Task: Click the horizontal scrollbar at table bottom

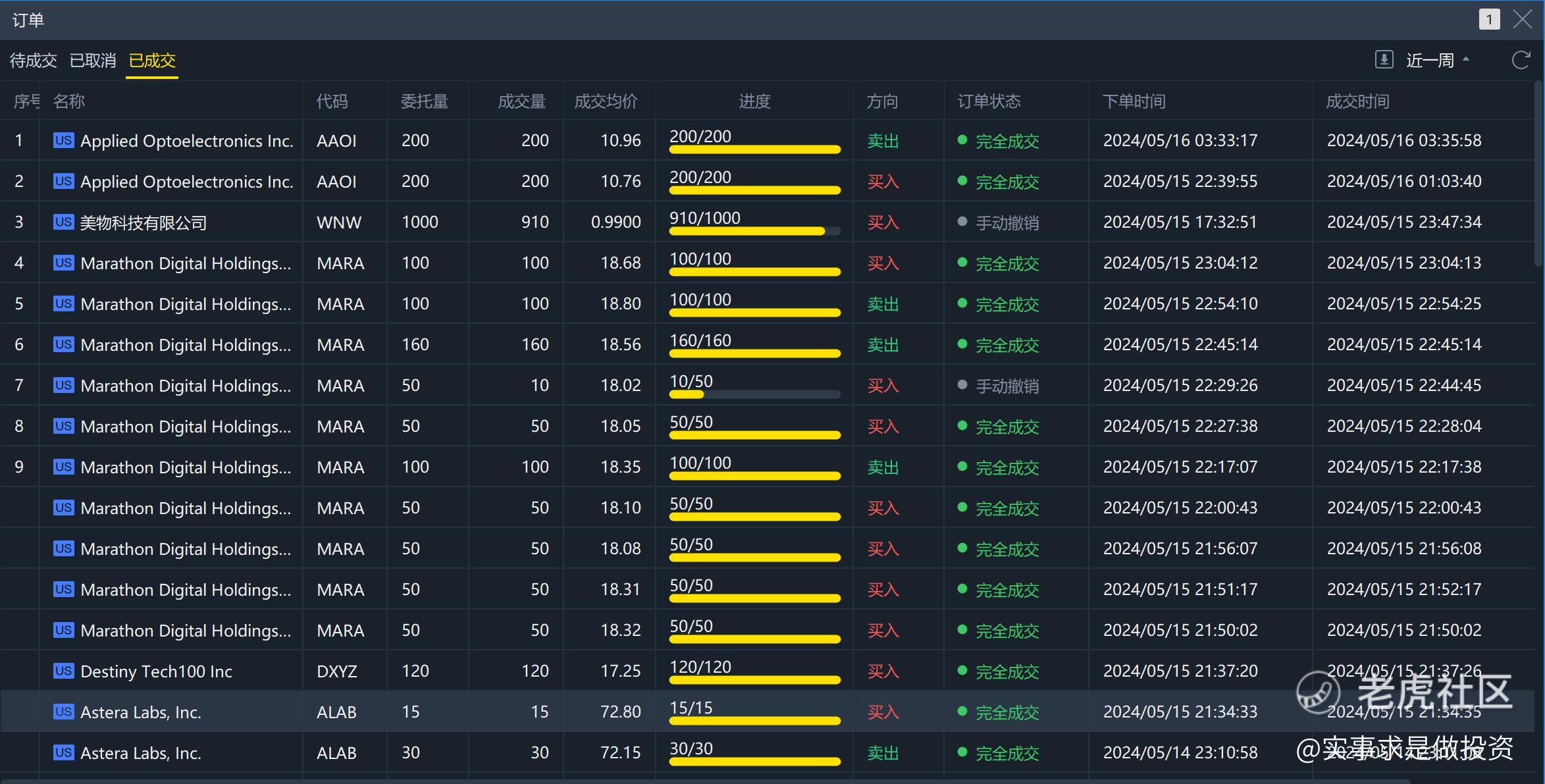Action: click(x=704, y=781)
